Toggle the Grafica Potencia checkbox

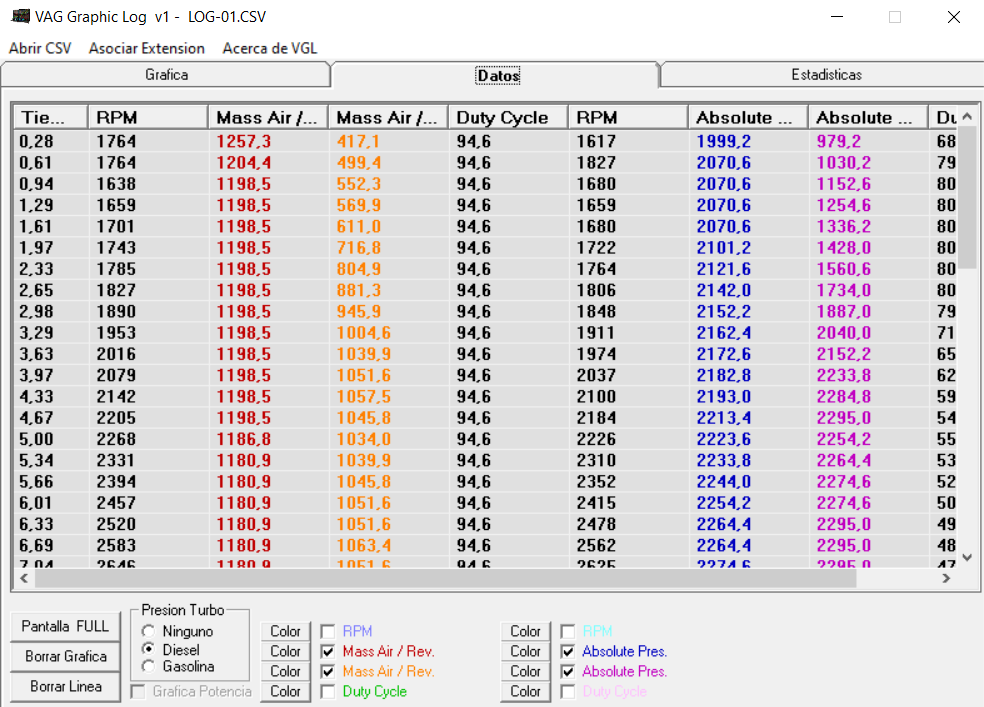pyautogui.click(x=138, y=691)
